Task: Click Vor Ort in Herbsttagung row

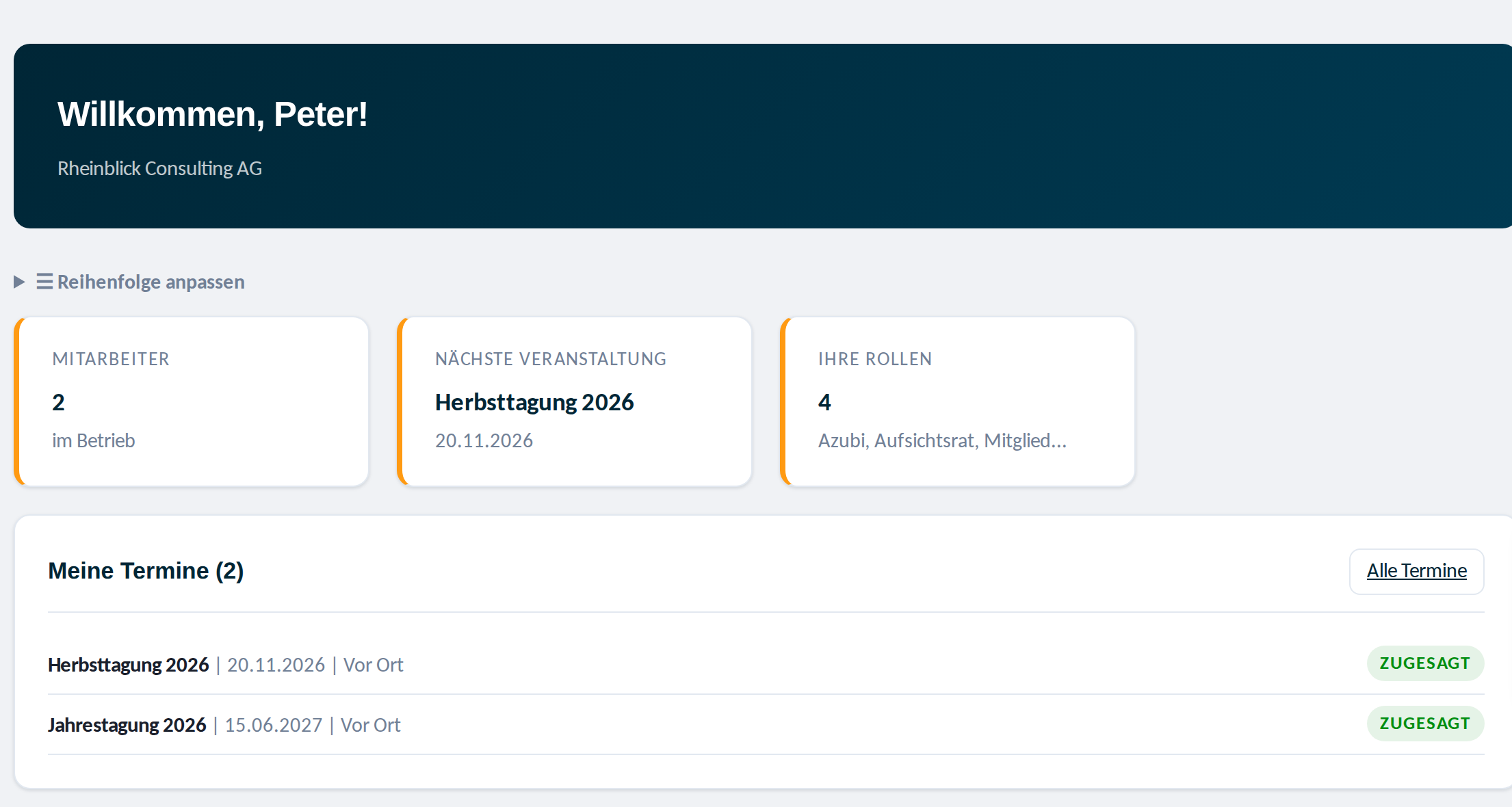Action: (x=373, y=665)
